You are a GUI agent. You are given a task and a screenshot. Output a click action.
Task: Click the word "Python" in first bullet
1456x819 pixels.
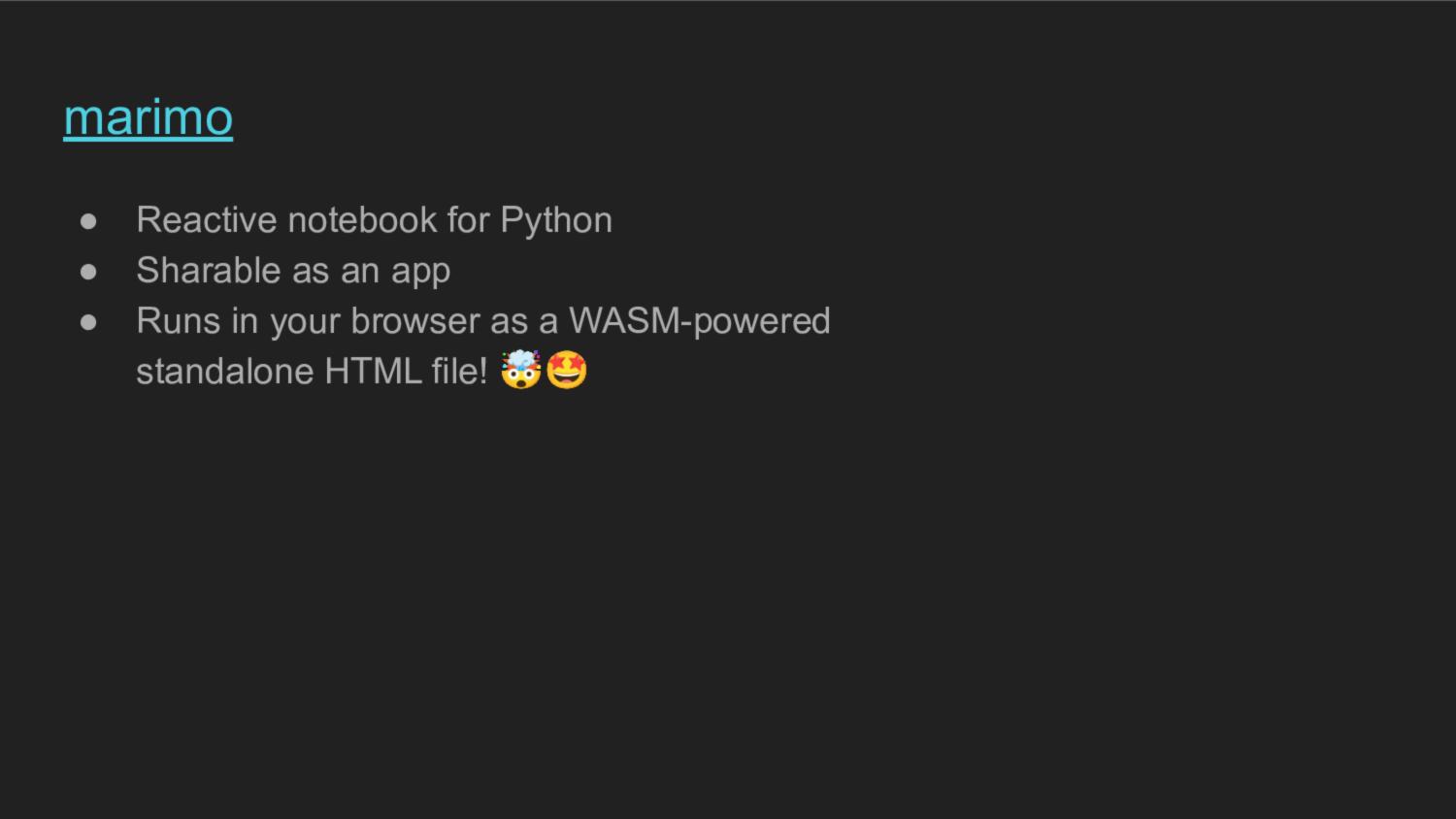pyautogui.click(x=556, y=220)
